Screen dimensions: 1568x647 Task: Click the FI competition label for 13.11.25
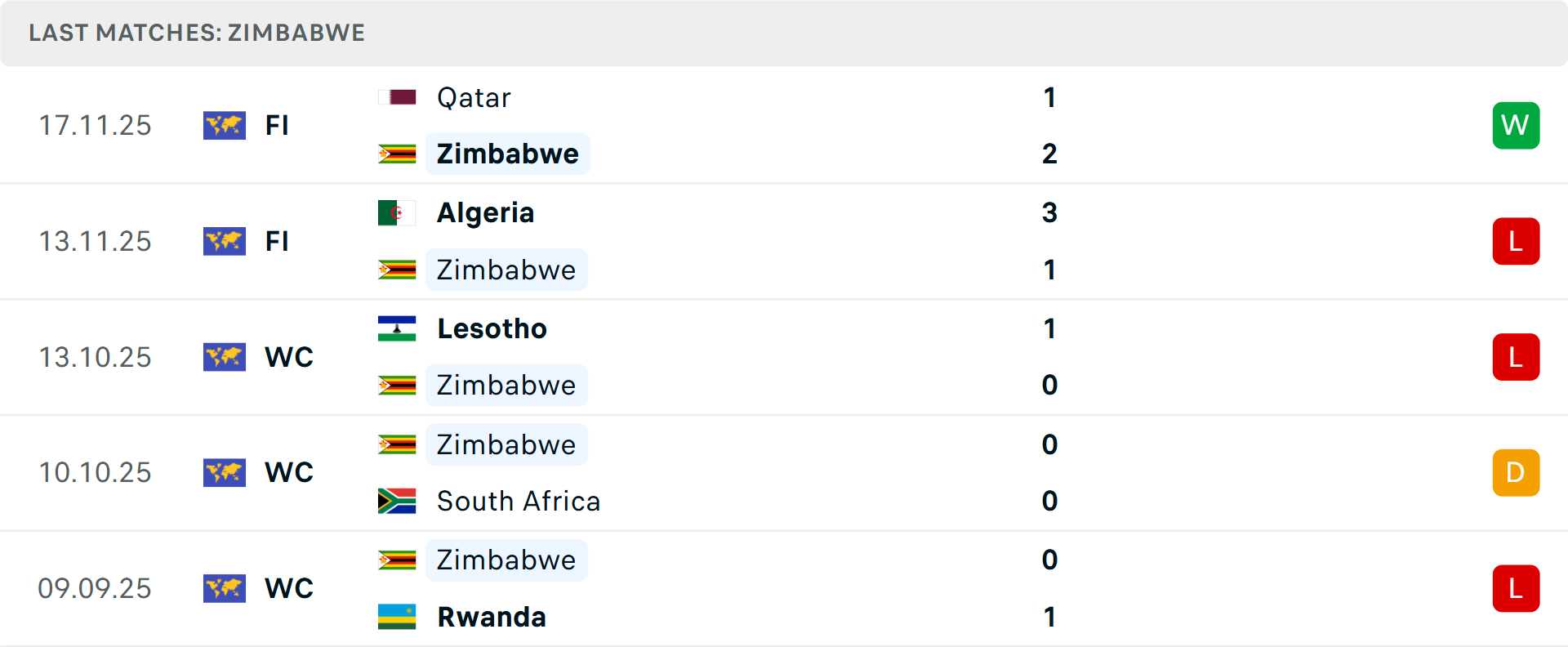pyautogui.click(x=277, y=242)
